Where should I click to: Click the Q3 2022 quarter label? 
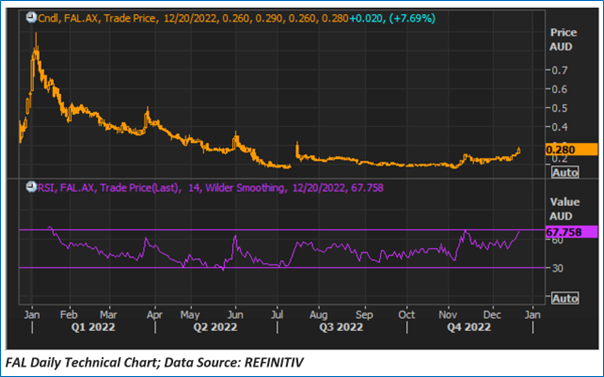341,327
